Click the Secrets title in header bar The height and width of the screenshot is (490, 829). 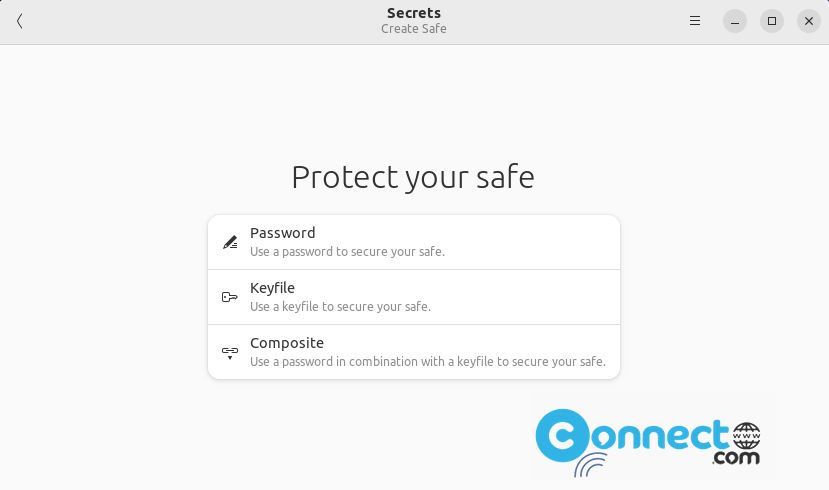414,13
